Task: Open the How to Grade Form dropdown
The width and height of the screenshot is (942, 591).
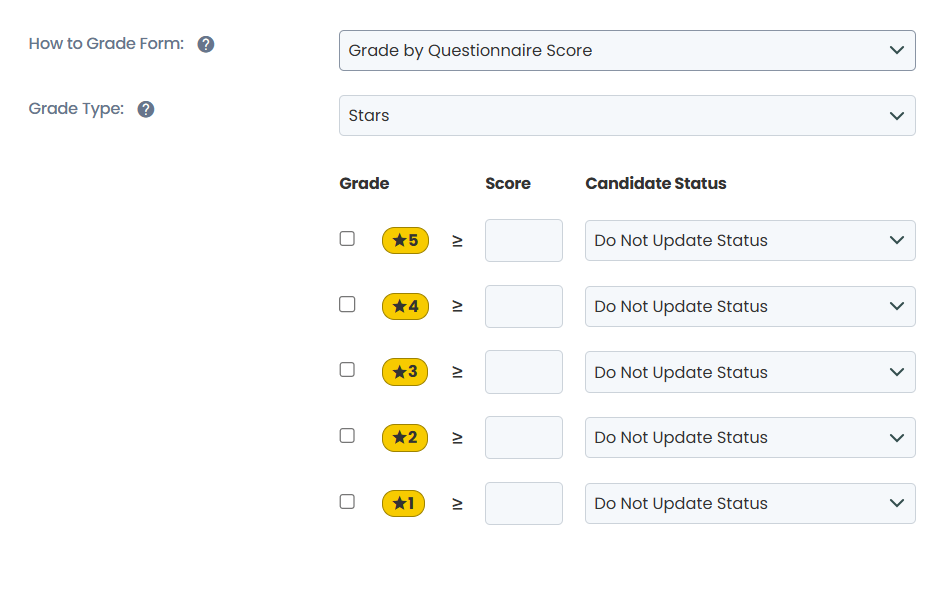Action: point(627,50)
